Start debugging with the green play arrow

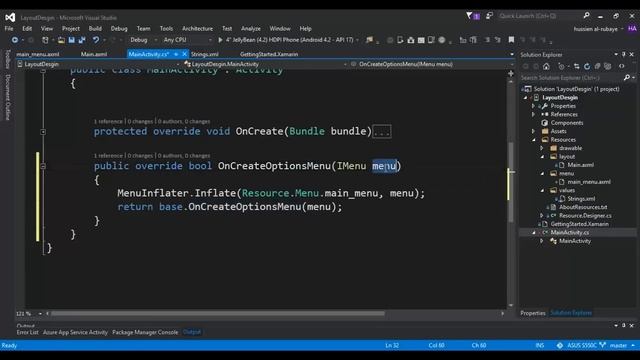tap(220, 40)
